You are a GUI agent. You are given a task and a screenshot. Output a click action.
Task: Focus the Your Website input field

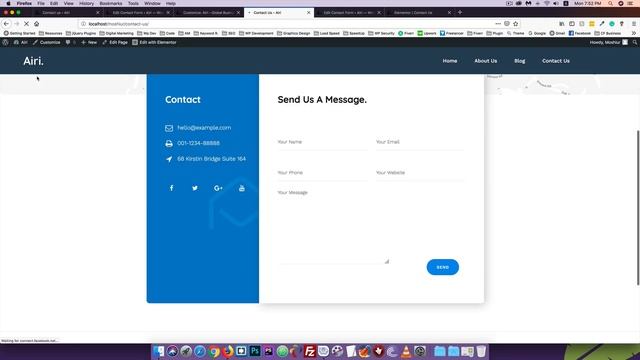(x=420, y=173)
